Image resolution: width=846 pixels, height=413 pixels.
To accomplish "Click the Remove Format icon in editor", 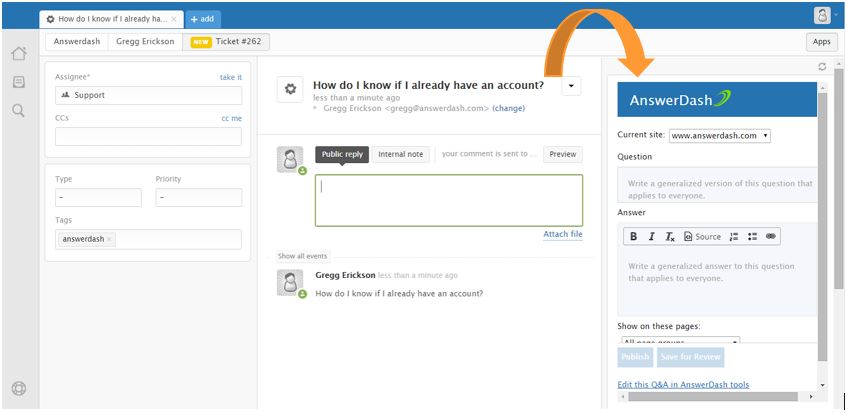I will (670, 236).
